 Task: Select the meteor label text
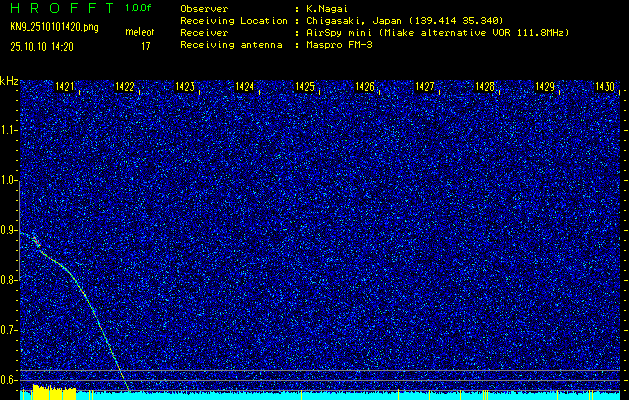coord(139,33)
